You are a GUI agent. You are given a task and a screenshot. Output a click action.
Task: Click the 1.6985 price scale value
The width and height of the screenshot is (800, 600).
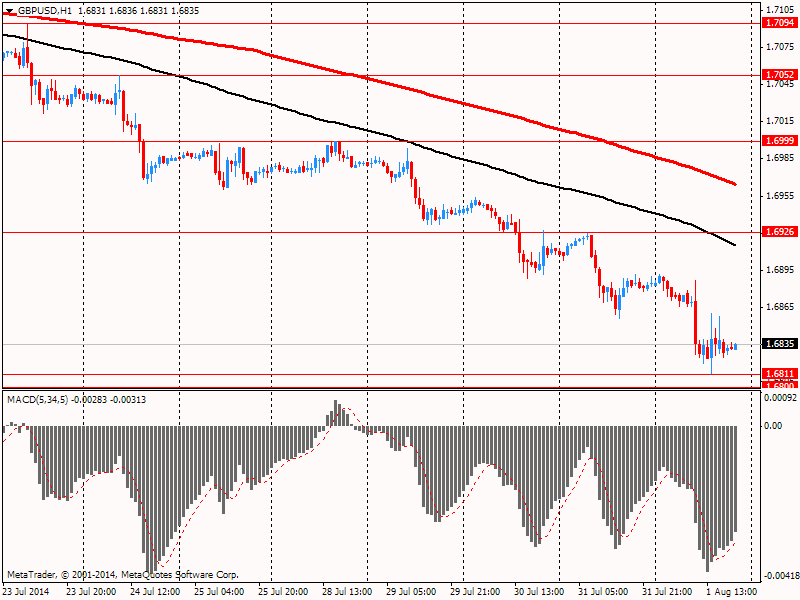click(781, 158)
